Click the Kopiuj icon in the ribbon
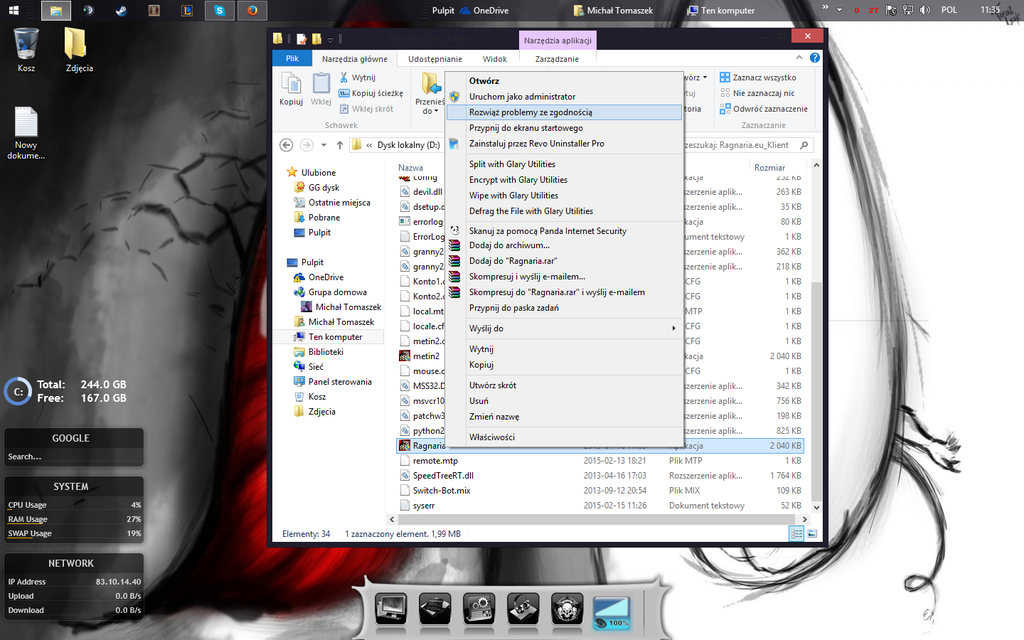Image resolution: width=1024 pixels, height=640 pixels. point(291,89)
